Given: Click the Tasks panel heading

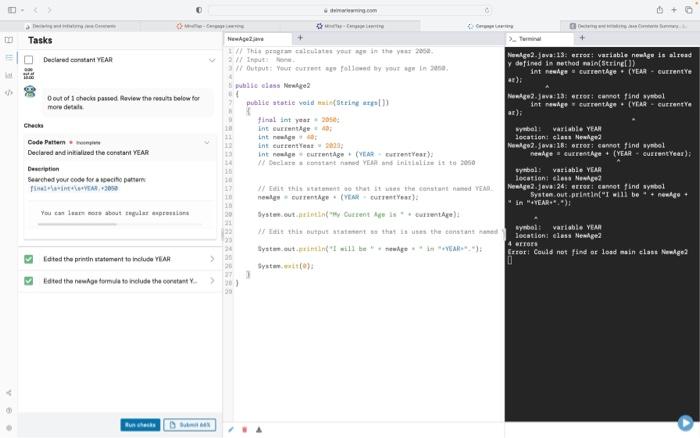Looking at the screenshot, I should click(x=40, y=40).
